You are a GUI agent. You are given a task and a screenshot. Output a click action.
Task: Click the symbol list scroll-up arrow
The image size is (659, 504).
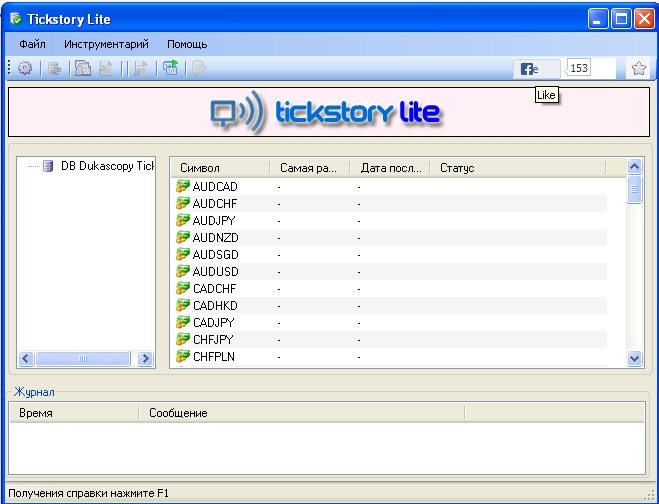click(634, 166)
